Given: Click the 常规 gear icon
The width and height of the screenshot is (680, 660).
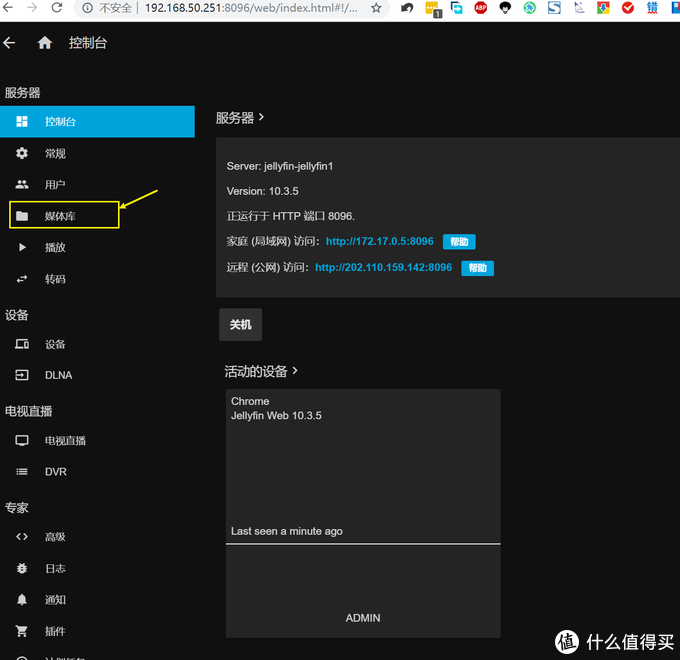Looking at the screenshot, I should coord(22,153).
